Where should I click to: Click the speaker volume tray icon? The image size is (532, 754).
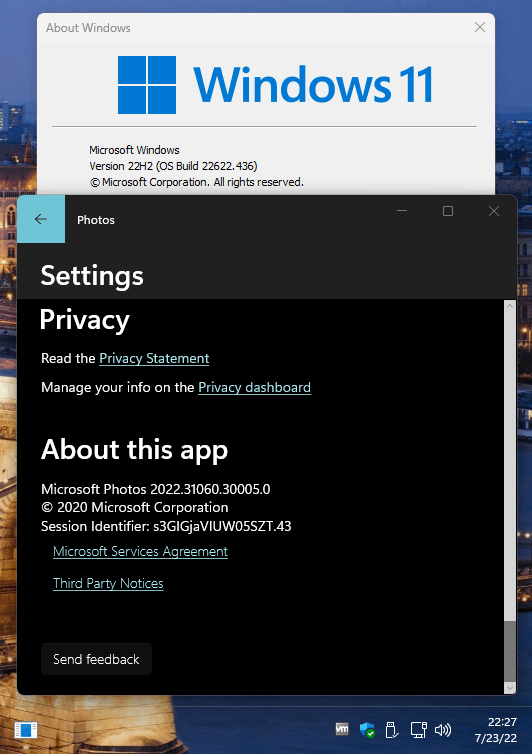pos(443,730)
